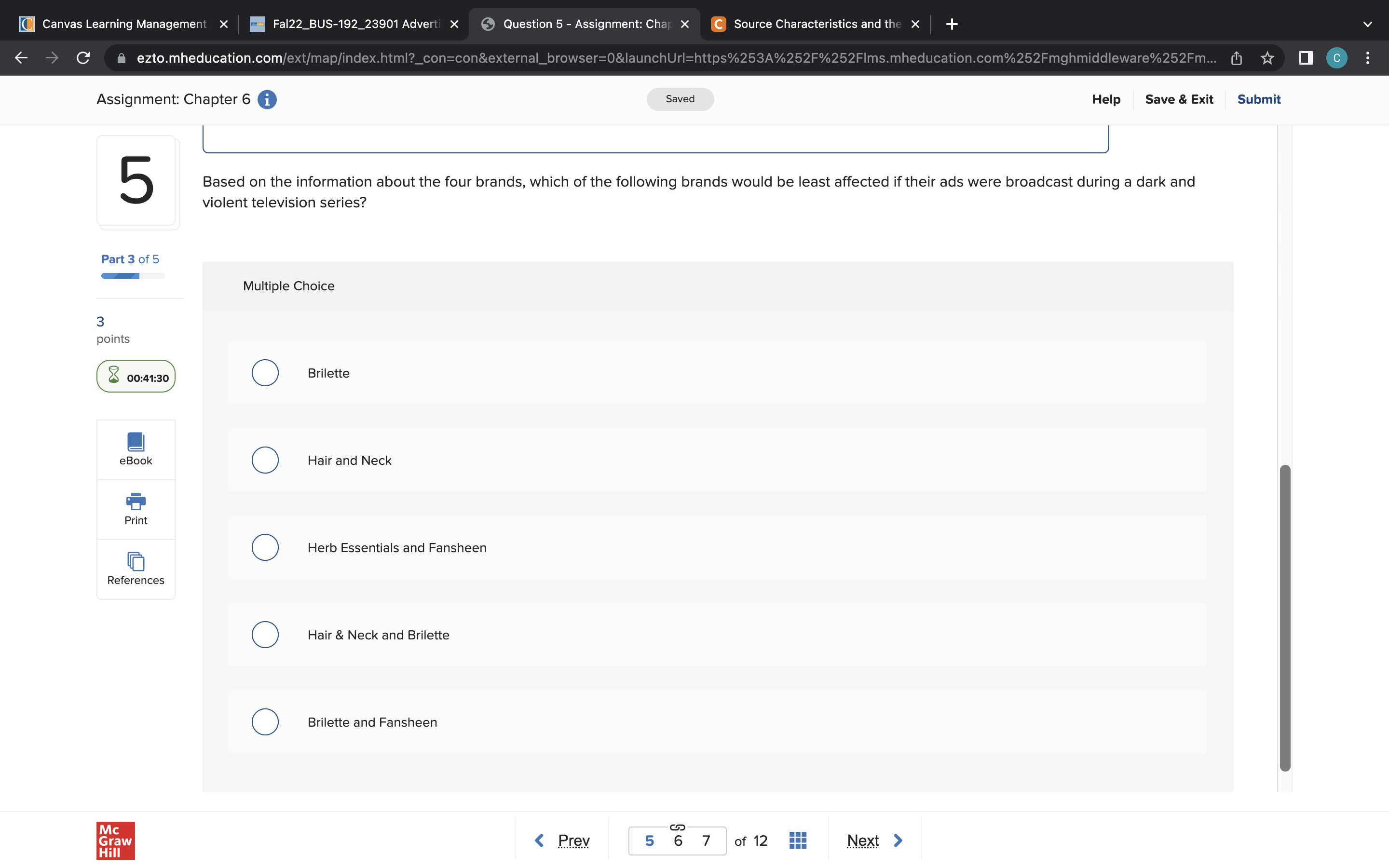Open Chrome three-dot menu
Viewport: 1389px width, 868px height.
click(1367, 58)
